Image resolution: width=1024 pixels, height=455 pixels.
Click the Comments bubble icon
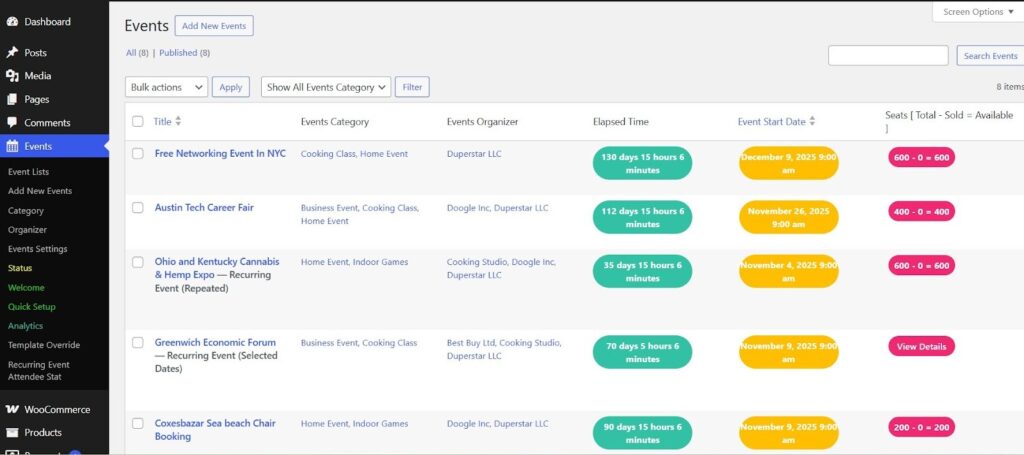coord(12,123)
